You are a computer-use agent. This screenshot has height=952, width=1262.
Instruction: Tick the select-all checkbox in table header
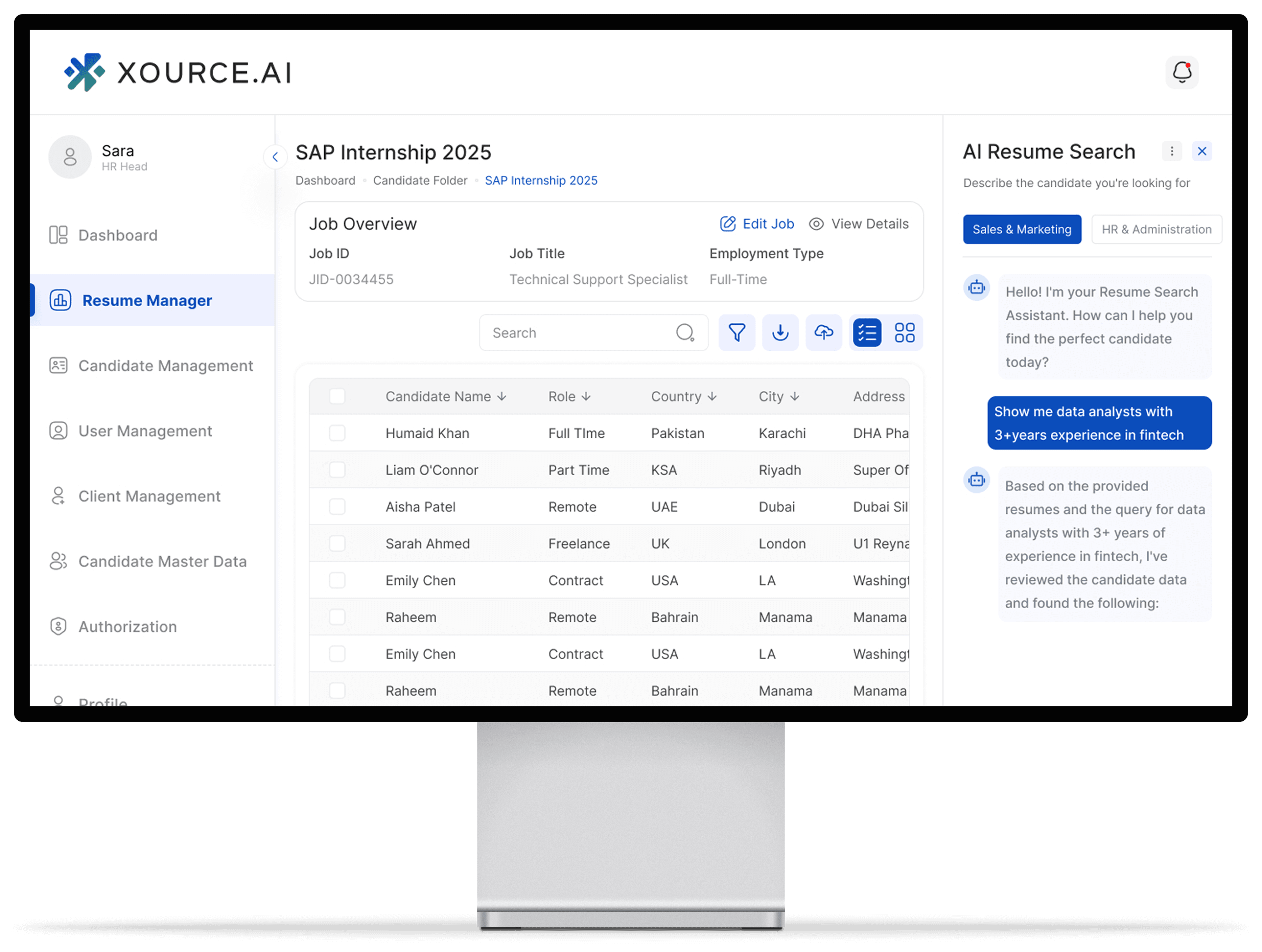[337, 396]
